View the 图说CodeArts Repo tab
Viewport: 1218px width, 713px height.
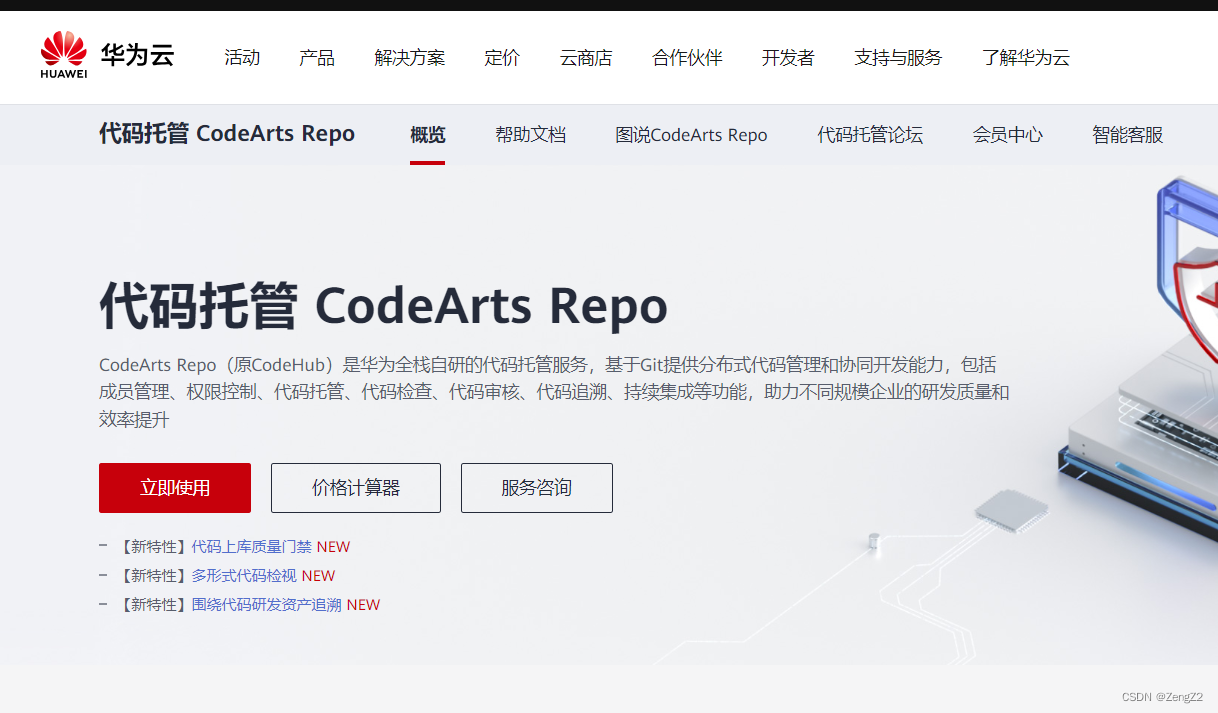tap(692, 134)
